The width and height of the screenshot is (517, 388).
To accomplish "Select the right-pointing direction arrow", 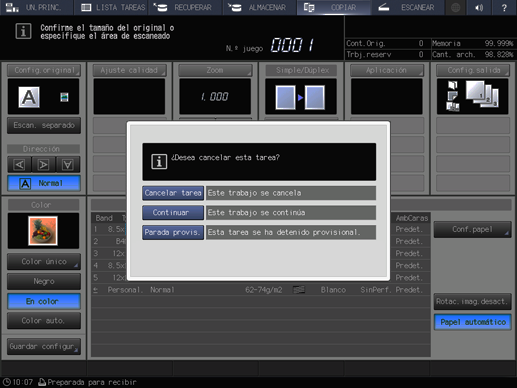I will [x=44, y=165].
